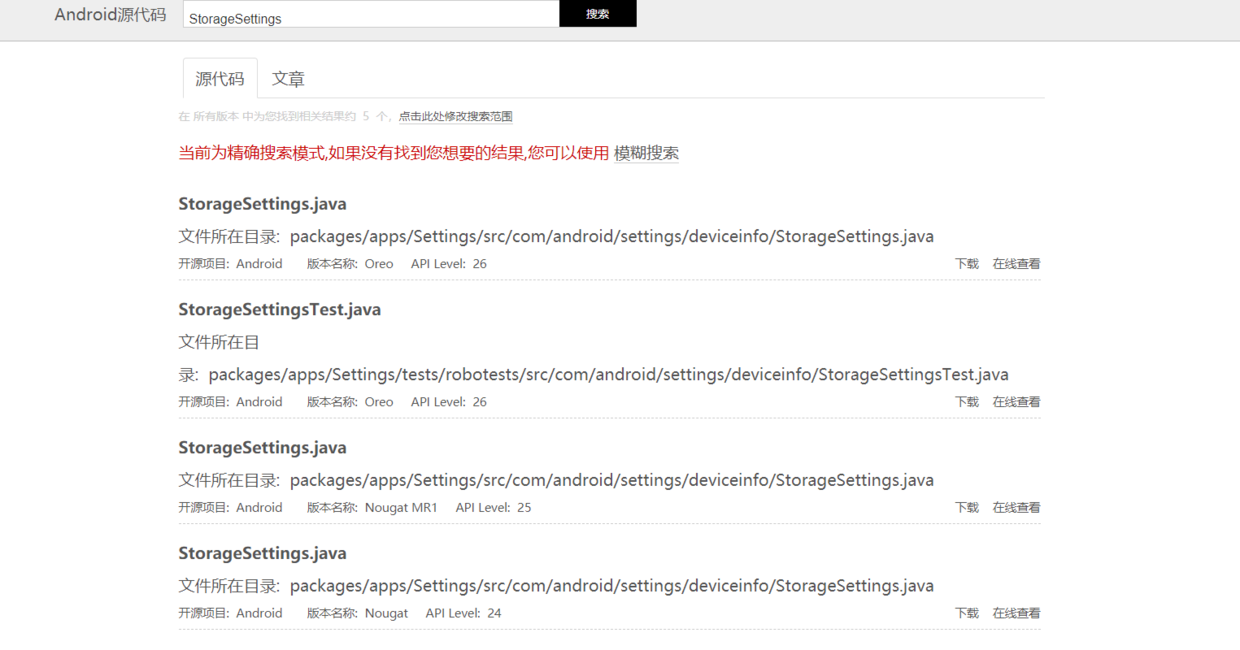
Task: Click the Android project link of first result
Action: [259, 263]
